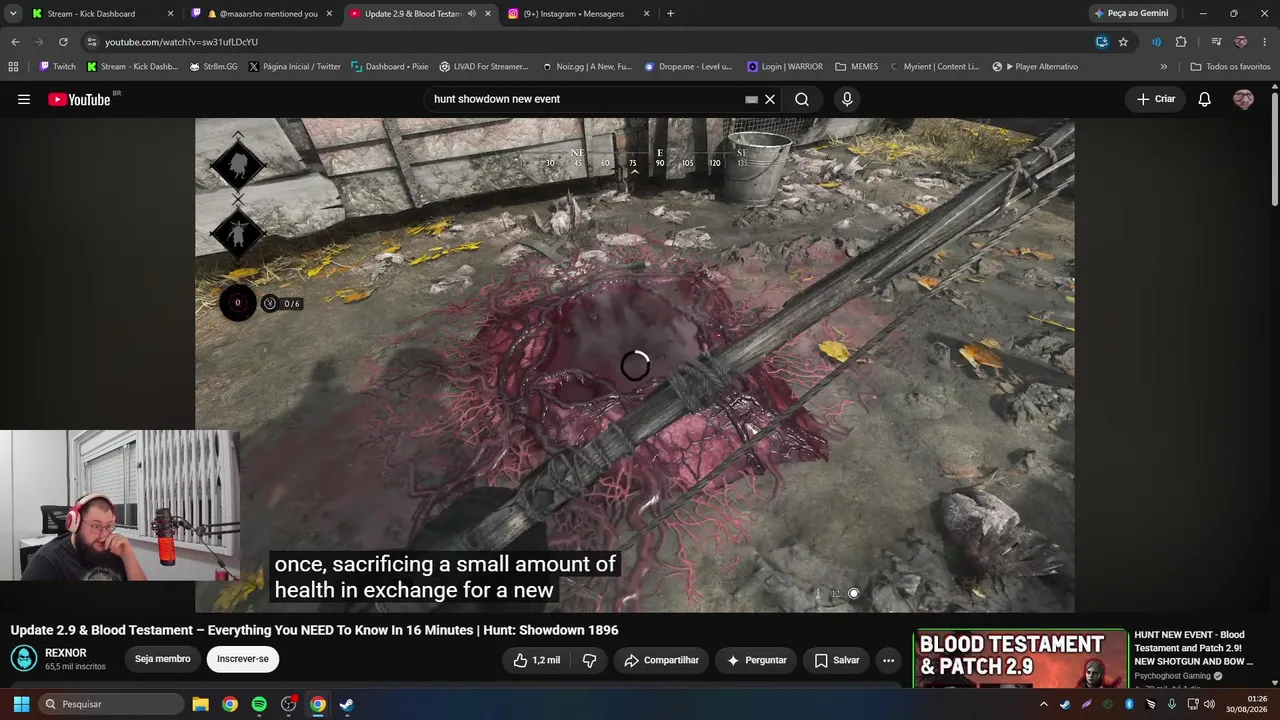Open the Player Alternativo bookmark
Viewport: 1280px width, 720px height.
coord(1035,67)
